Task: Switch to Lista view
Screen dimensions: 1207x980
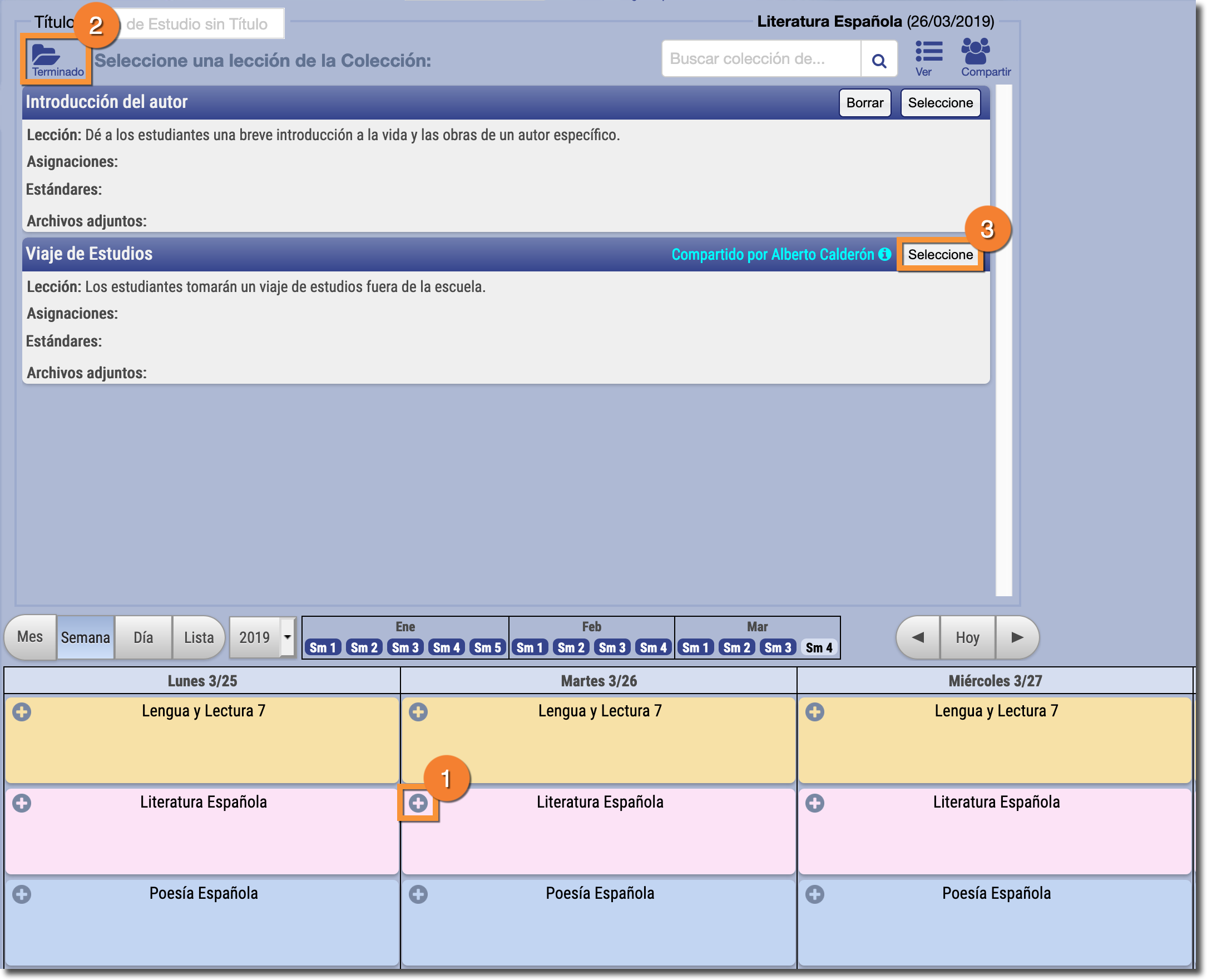Action: (x=199, y=637)
